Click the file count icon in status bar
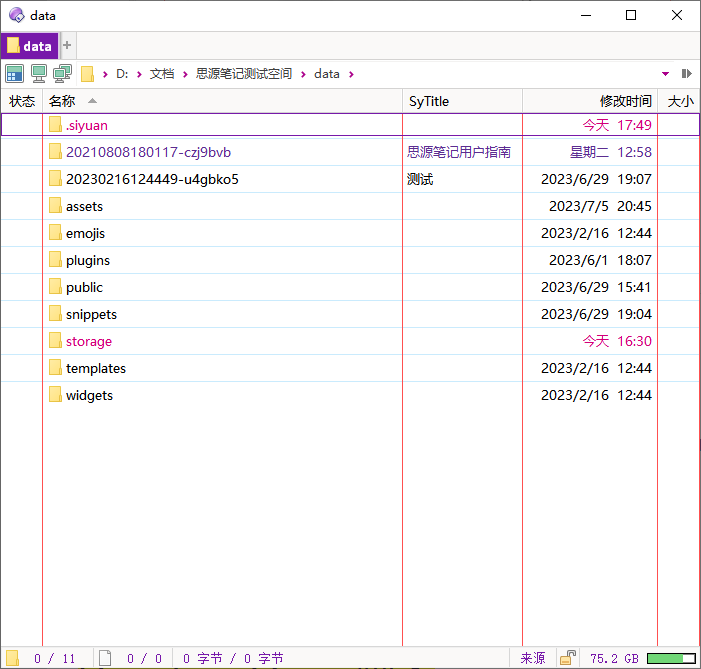 point(105,658)
